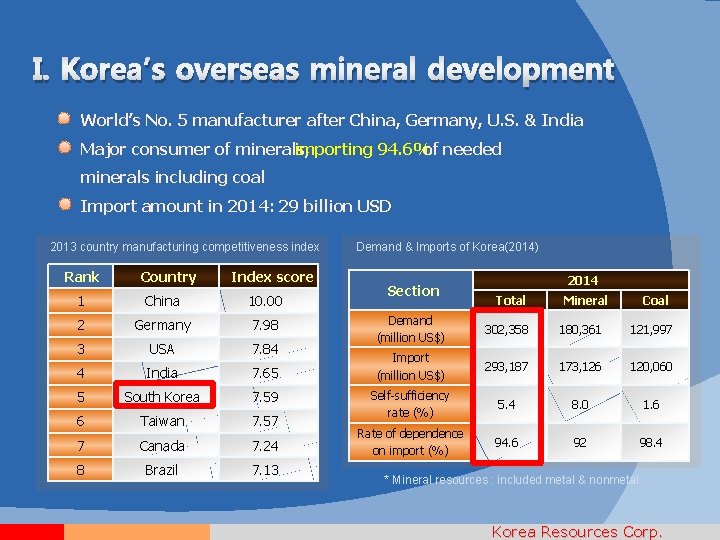Click the "Coal" column header
720x540 pixels.
[655, 300]
